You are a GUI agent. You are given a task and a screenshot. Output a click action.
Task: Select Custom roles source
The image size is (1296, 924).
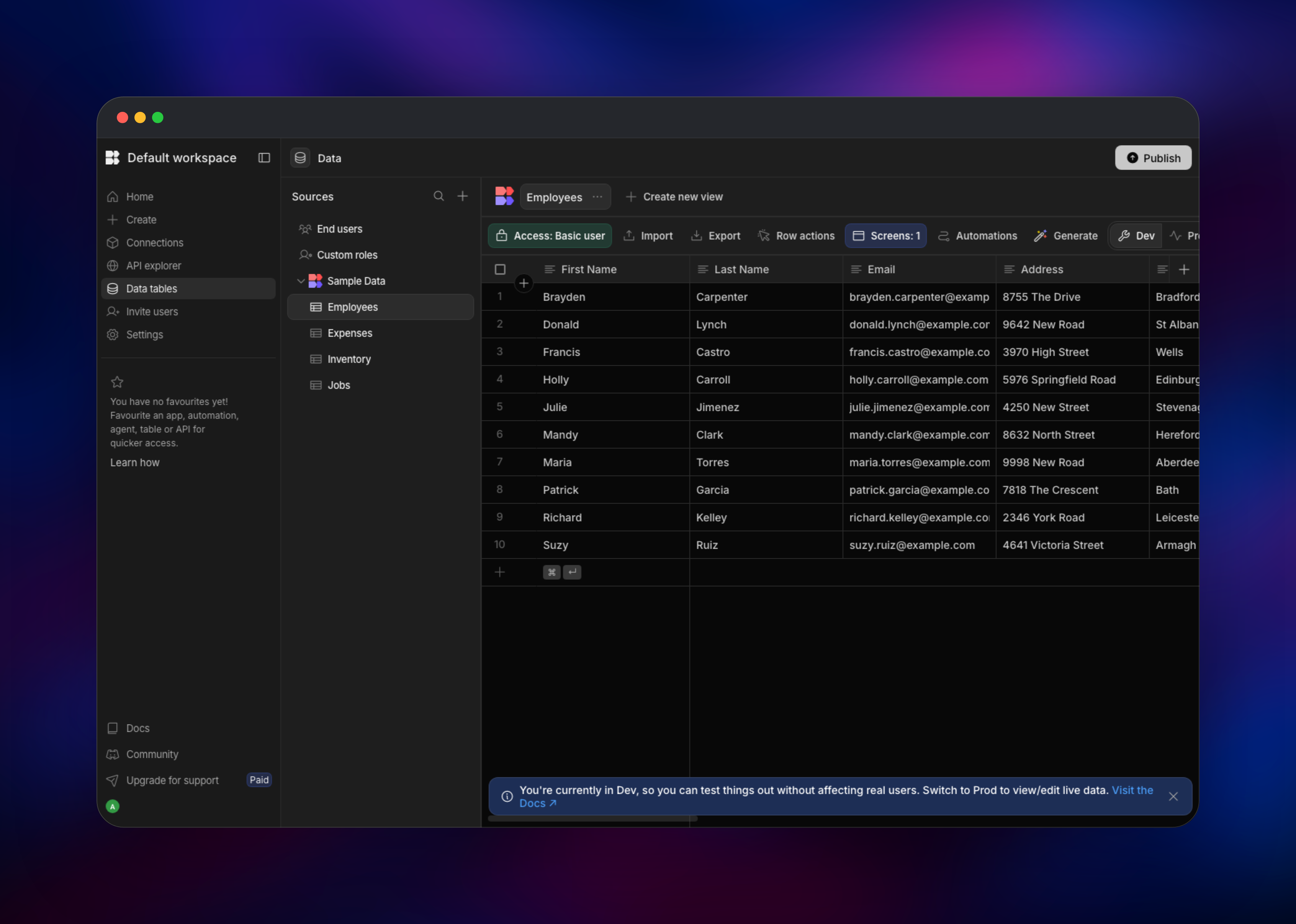tap(380, 255)
